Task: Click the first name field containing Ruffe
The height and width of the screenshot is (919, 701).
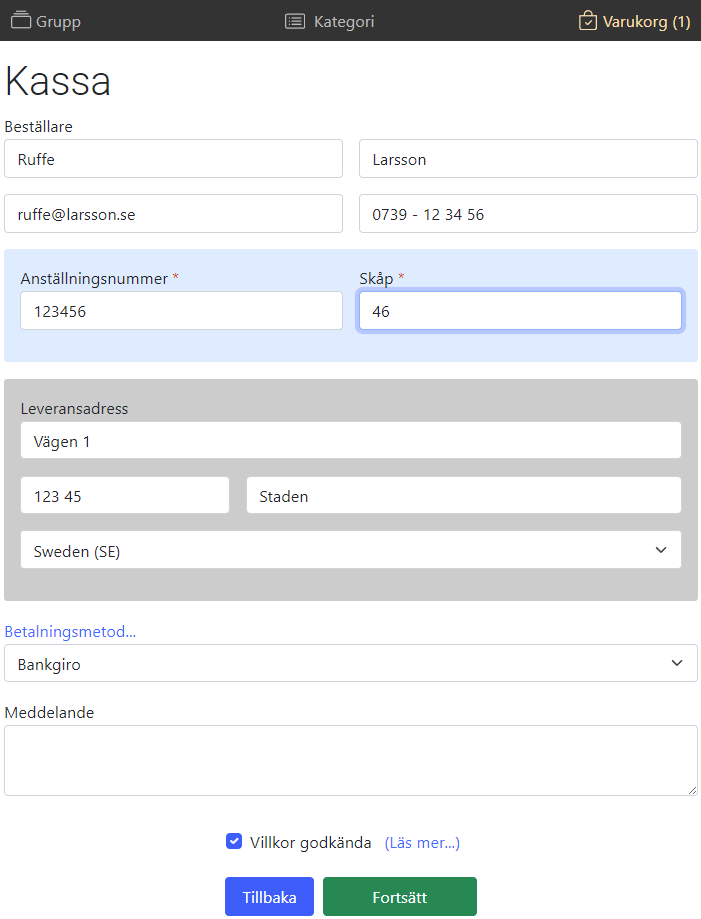Action: click(173, 159)
